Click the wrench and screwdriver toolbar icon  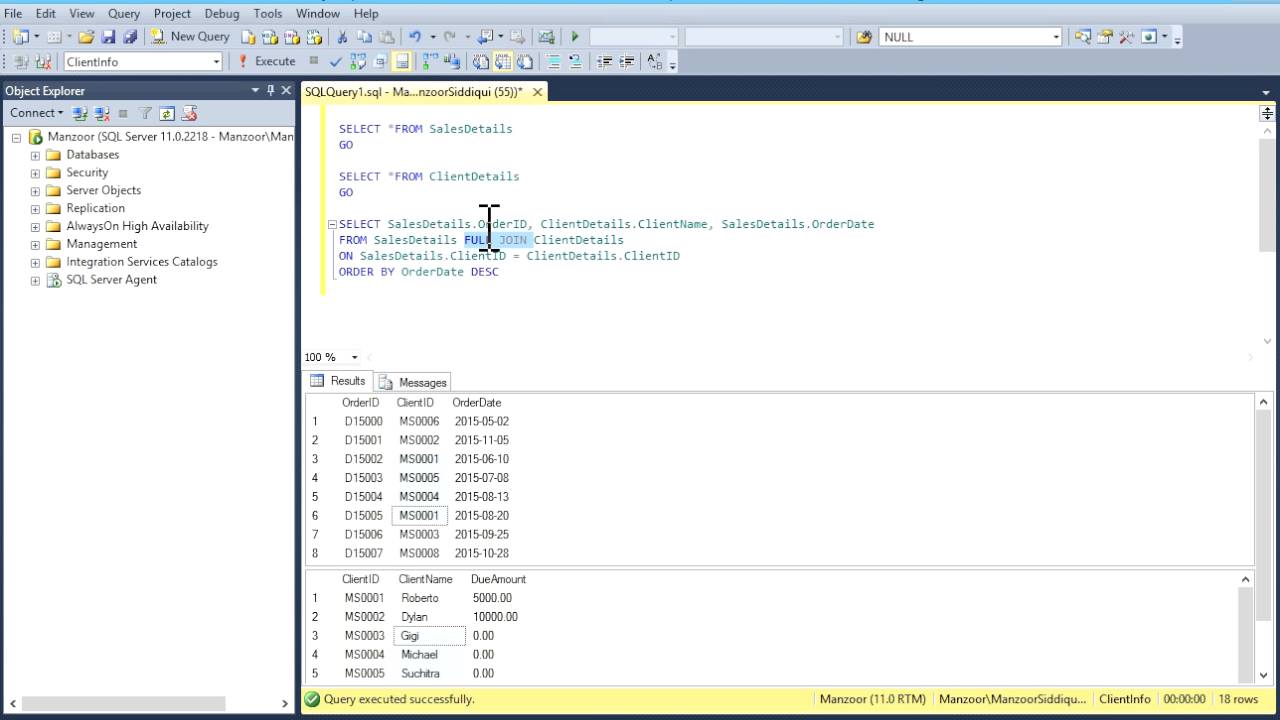[x=1126, y=37]
